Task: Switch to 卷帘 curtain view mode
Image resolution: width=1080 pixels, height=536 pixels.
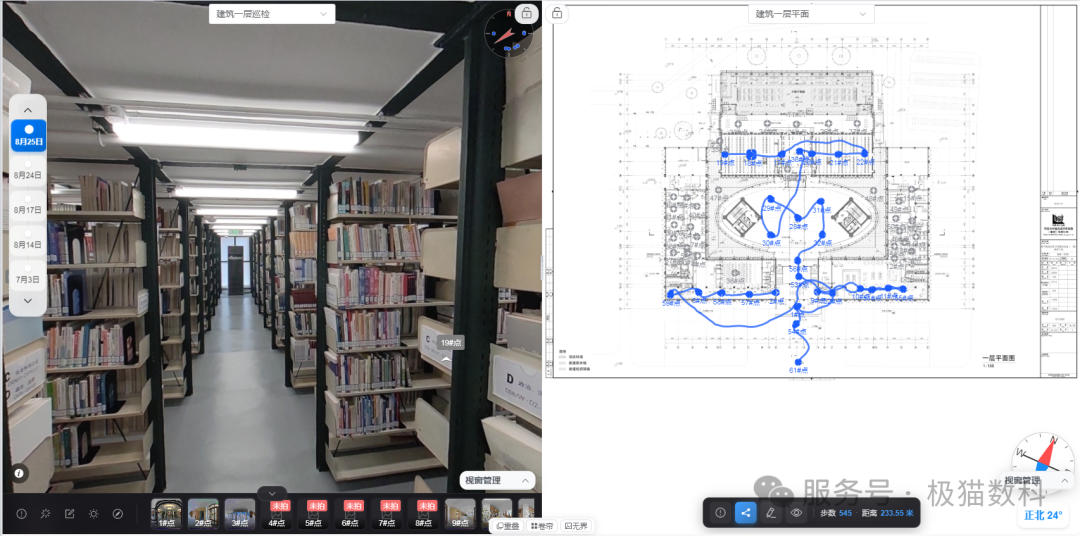Action: click(x=542, y=526)
